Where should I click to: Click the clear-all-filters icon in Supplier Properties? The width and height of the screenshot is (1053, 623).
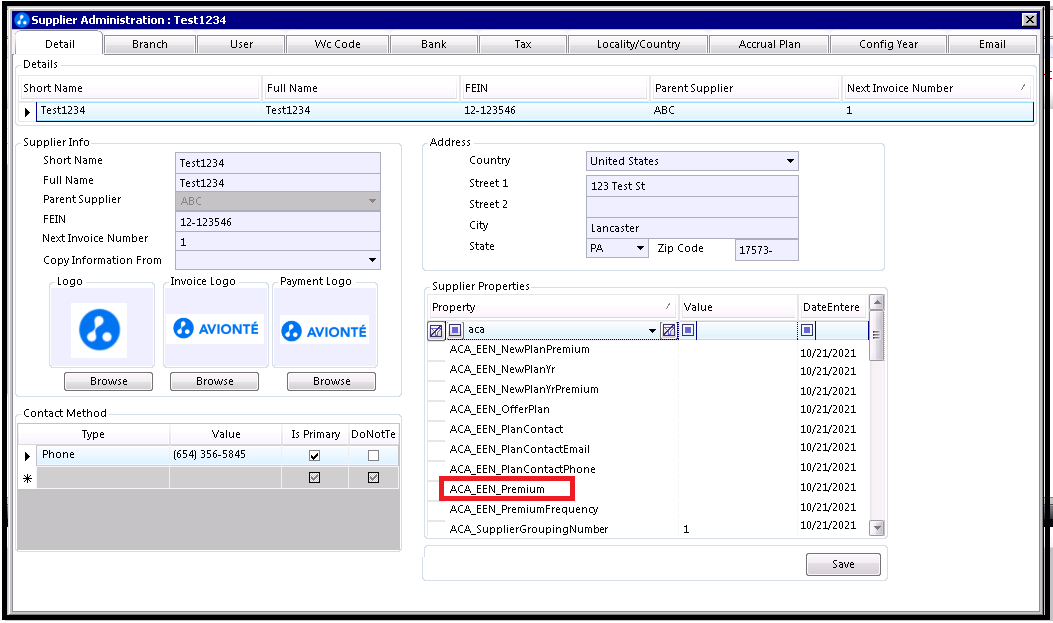(x=436, y=330)
